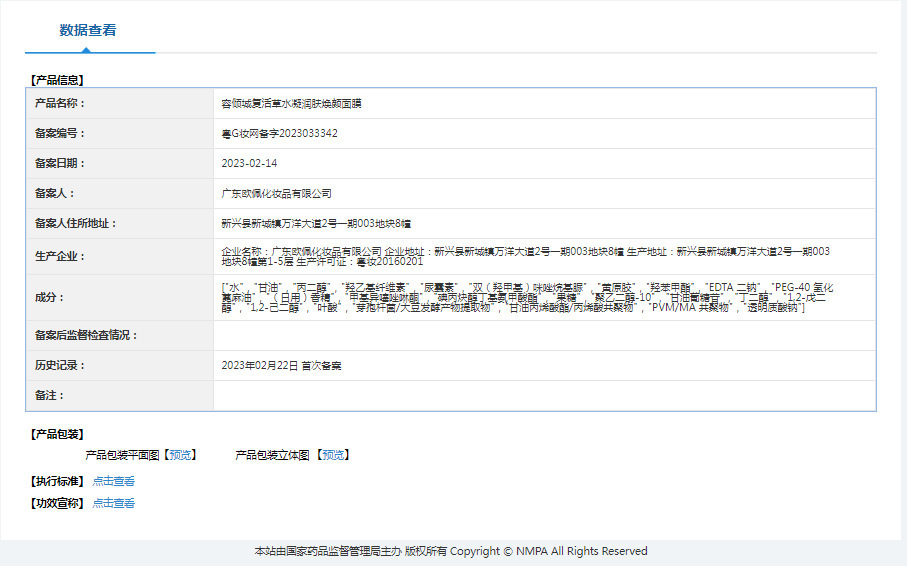Select the registrant value 广东欧佩化妆品有限公司
This screenshot has height=566, width=907.
276,194
